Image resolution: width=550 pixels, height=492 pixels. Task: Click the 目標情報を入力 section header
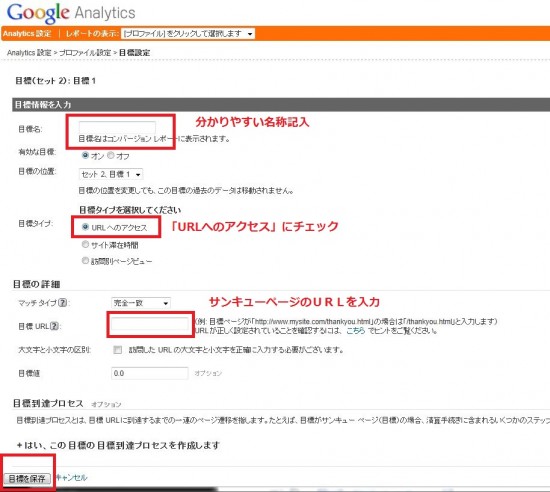tap(281, 105)
